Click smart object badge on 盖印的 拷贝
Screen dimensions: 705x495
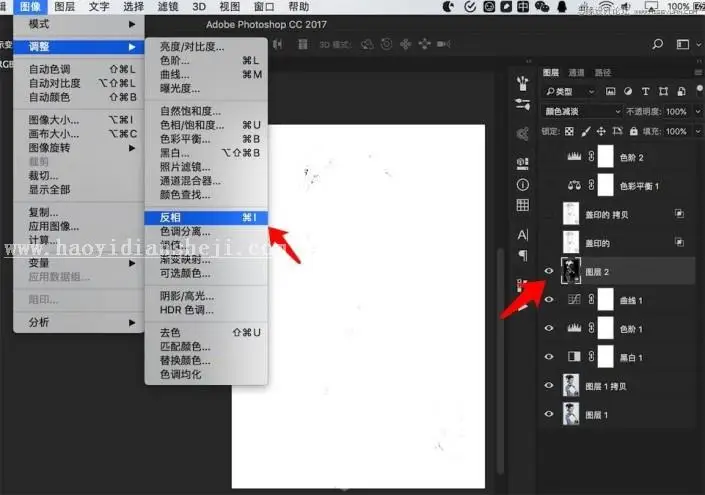pos(679,214)
